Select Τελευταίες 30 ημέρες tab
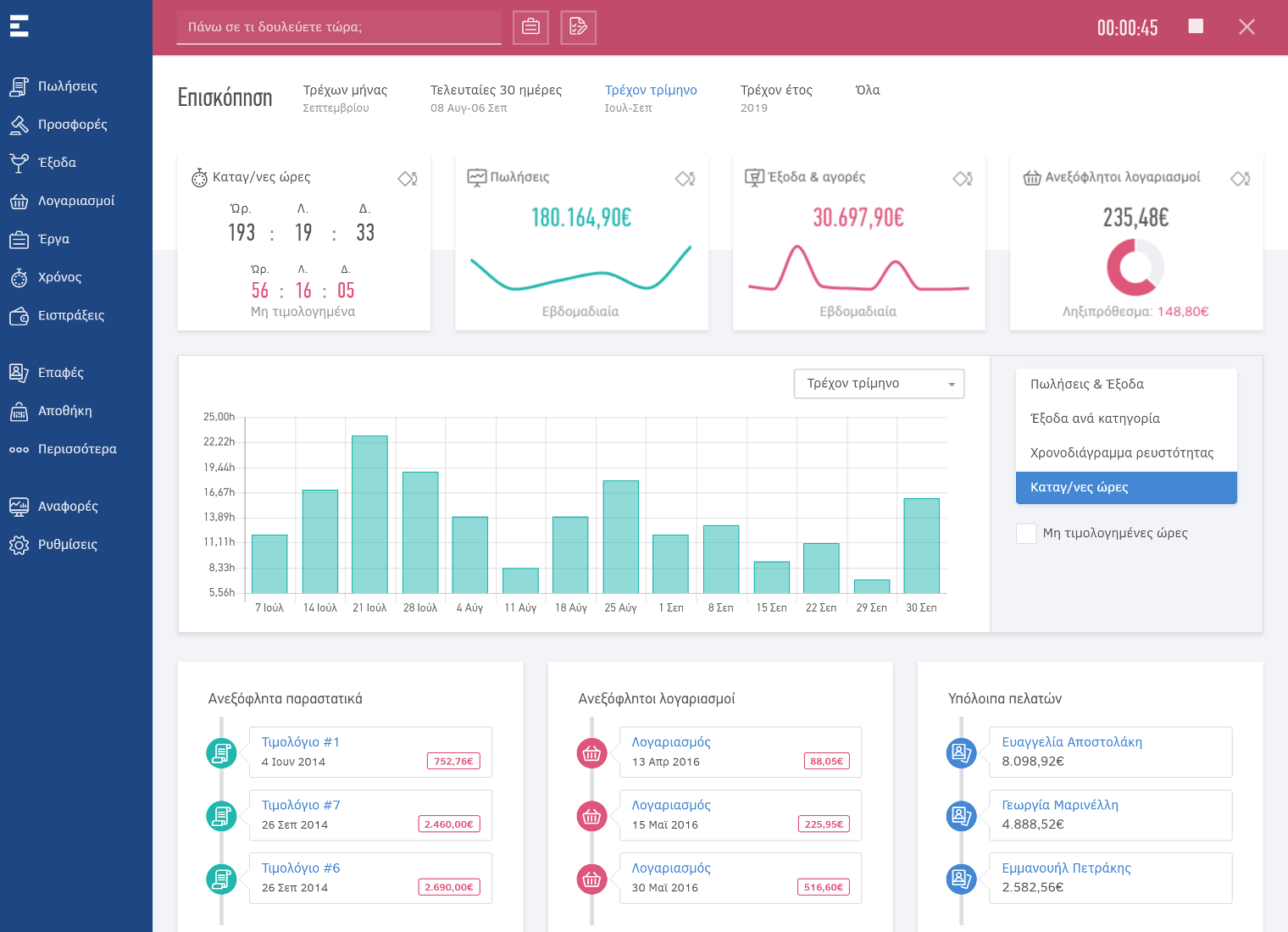The height and width of the screenshot is (932, 1288). tap(496, 97)
